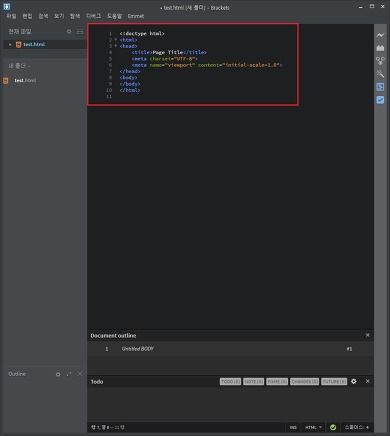Toggle the FIXME tag filter
This screenshot has height=436, width=390.
click(277, 381)
